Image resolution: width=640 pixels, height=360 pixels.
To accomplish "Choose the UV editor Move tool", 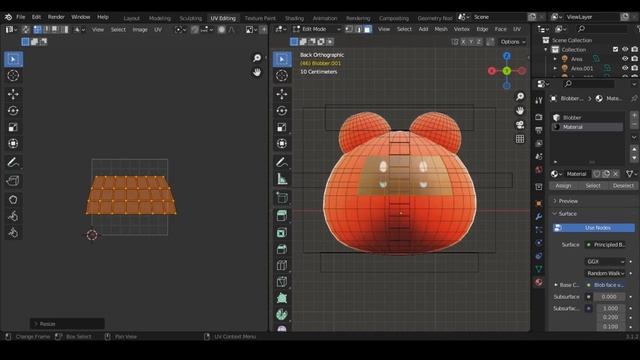I will coord(13,94).
